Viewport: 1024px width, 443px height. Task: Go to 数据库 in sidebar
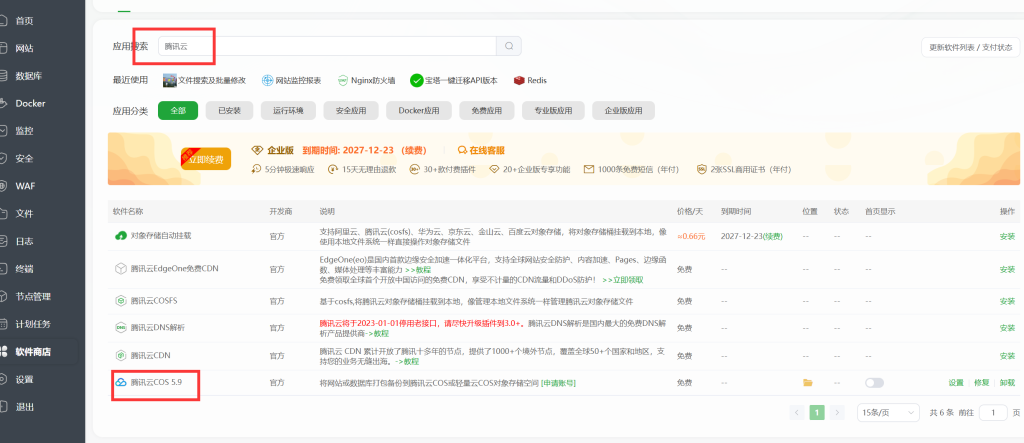click(29, 76)
